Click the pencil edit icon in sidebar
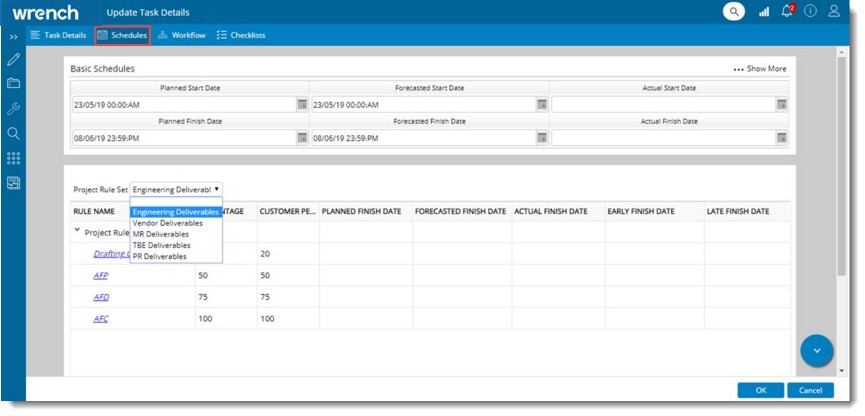Viewport: 865px width, 416px height. (x=13, y=60)
